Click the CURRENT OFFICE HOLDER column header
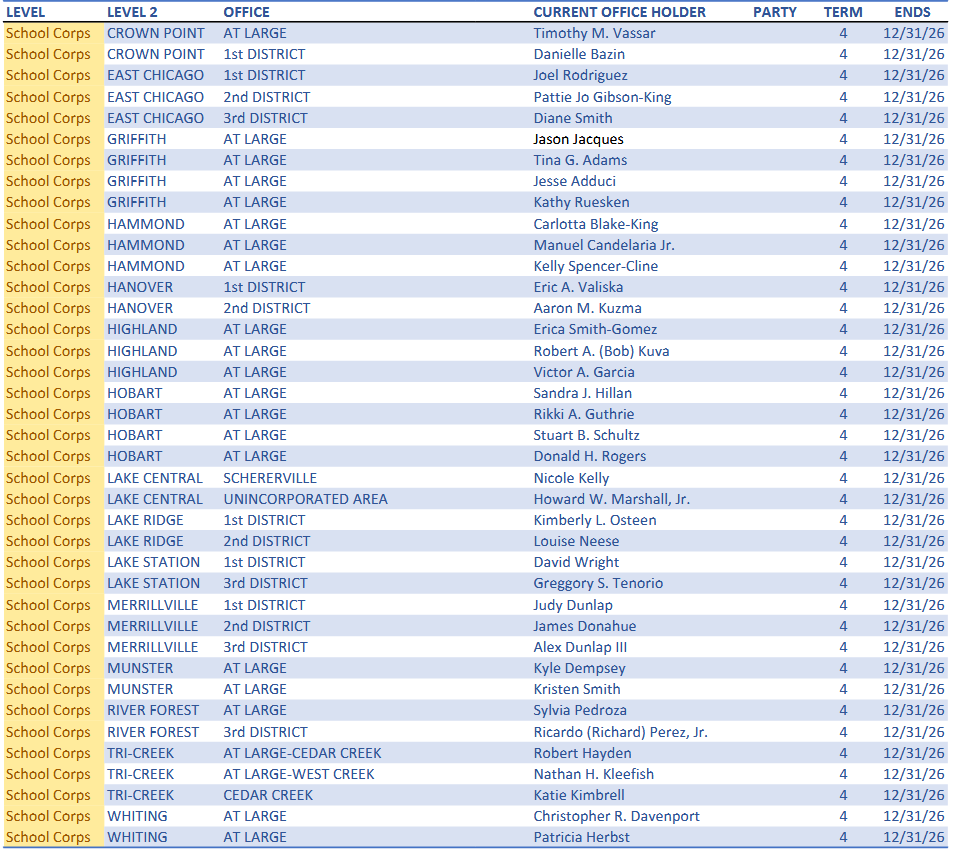Screen dimensions: 955x850 [619, 12]
